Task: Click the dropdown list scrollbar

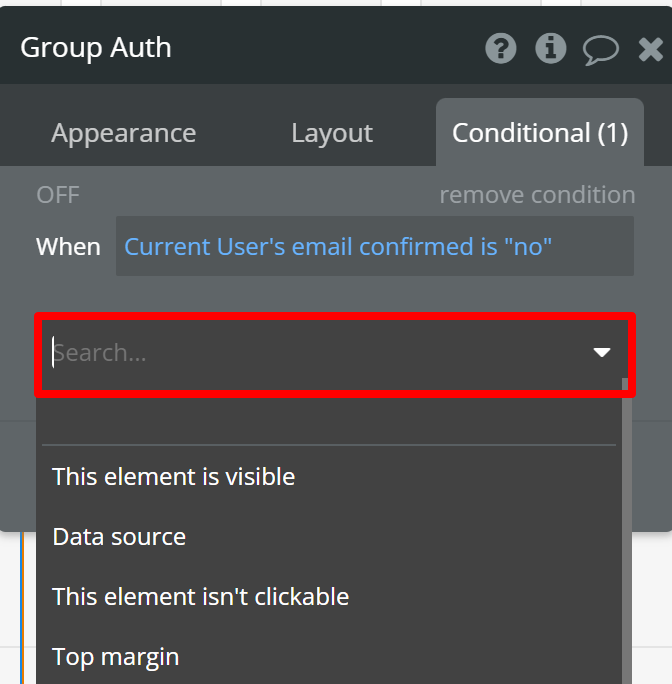Action: (626, 531)
